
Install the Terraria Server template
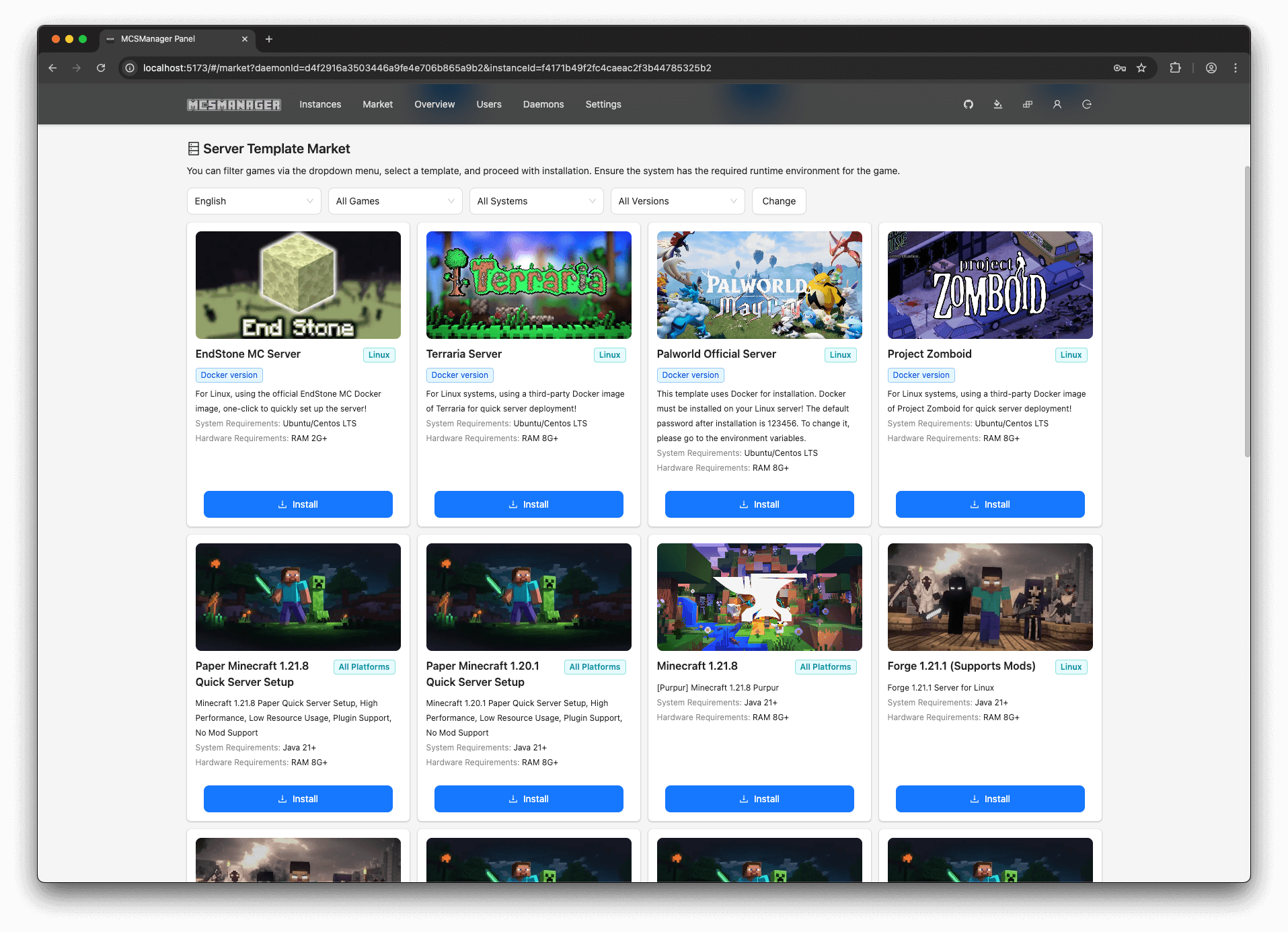pyautogui.click(x=528, y=504)
